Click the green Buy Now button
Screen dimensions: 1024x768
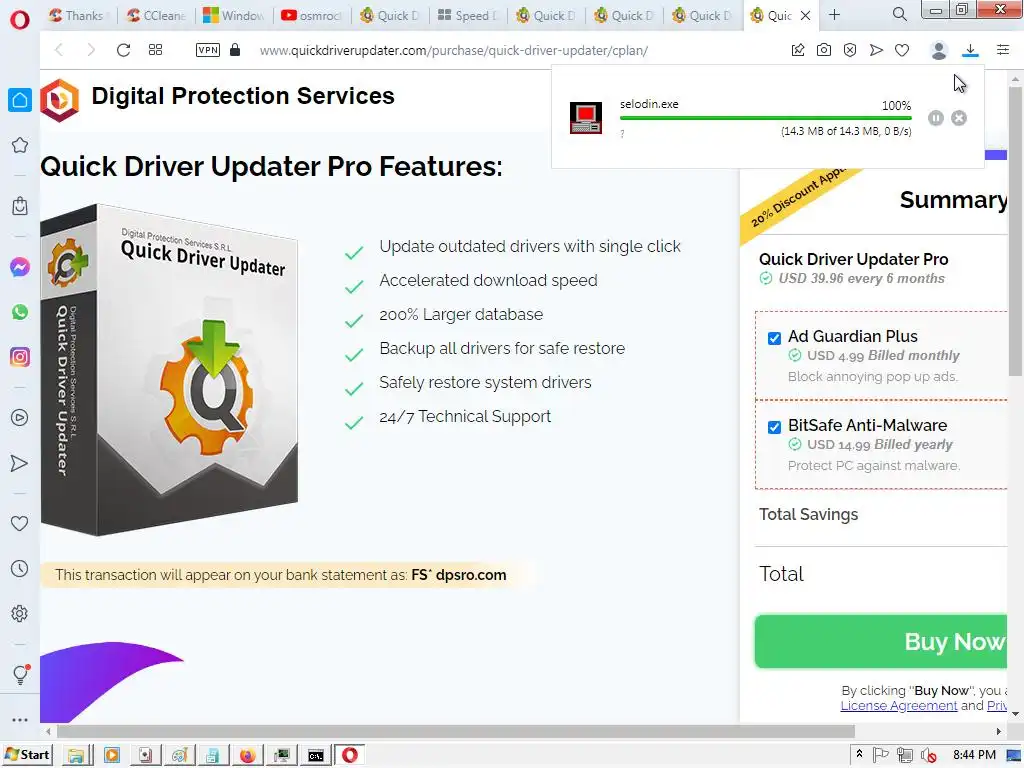(x=881, y=641)
